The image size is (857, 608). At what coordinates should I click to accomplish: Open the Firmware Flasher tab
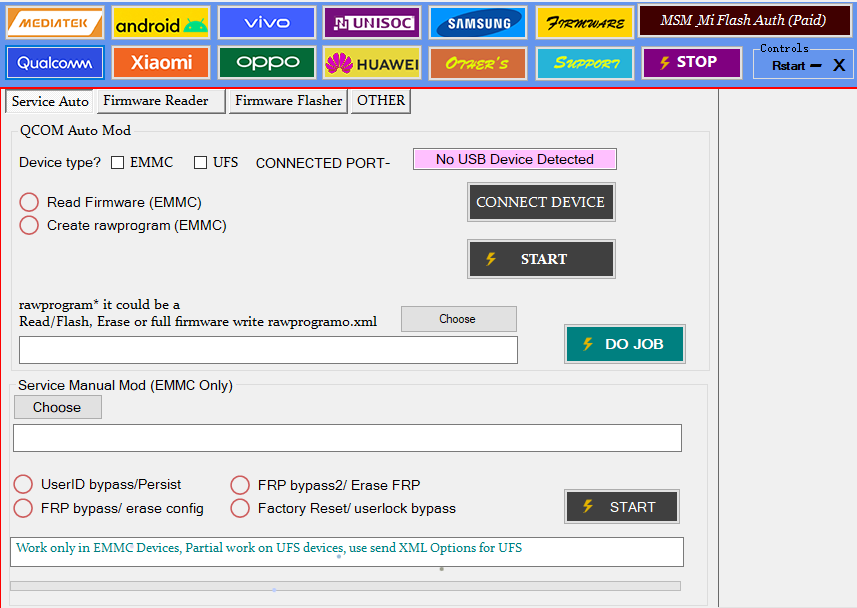coord(288,101)
